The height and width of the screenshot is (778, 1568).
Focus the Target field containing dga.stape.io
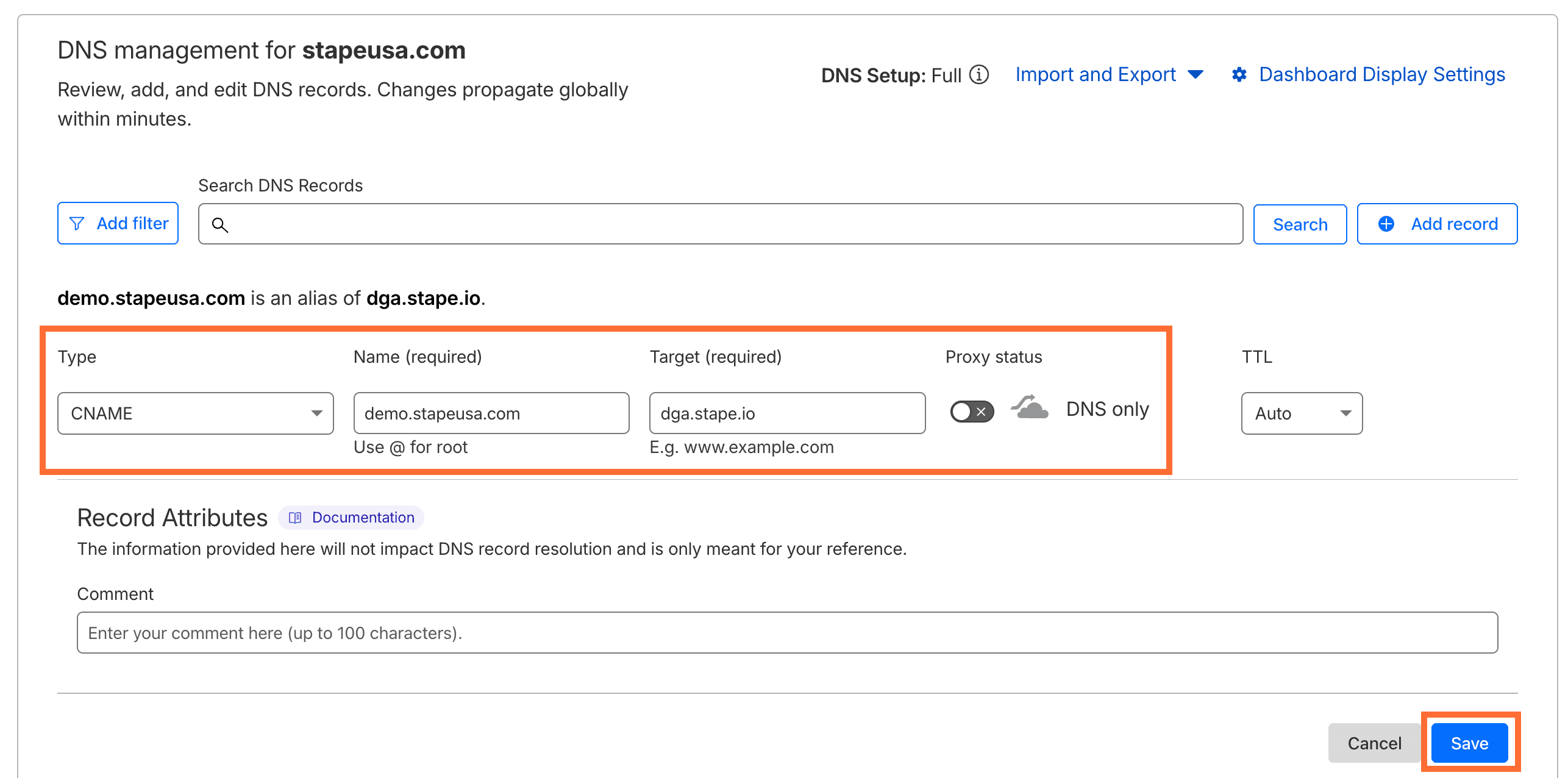coord(786,413)
